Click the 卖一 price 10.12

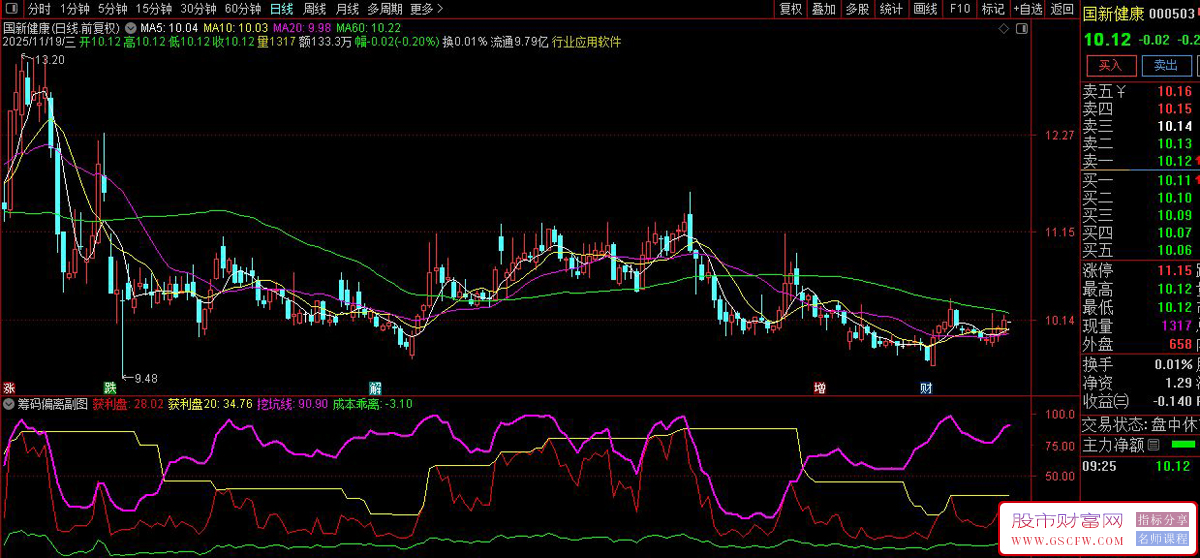click(x=1175, y=161)
